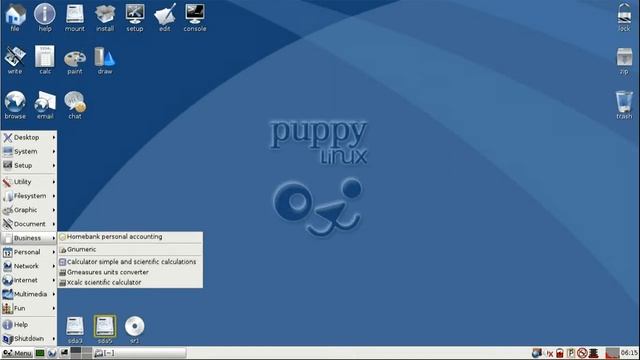This screenshot has height=360, width=640.
Task: Launch Homebank personal accounting
Action: point(130,237)
